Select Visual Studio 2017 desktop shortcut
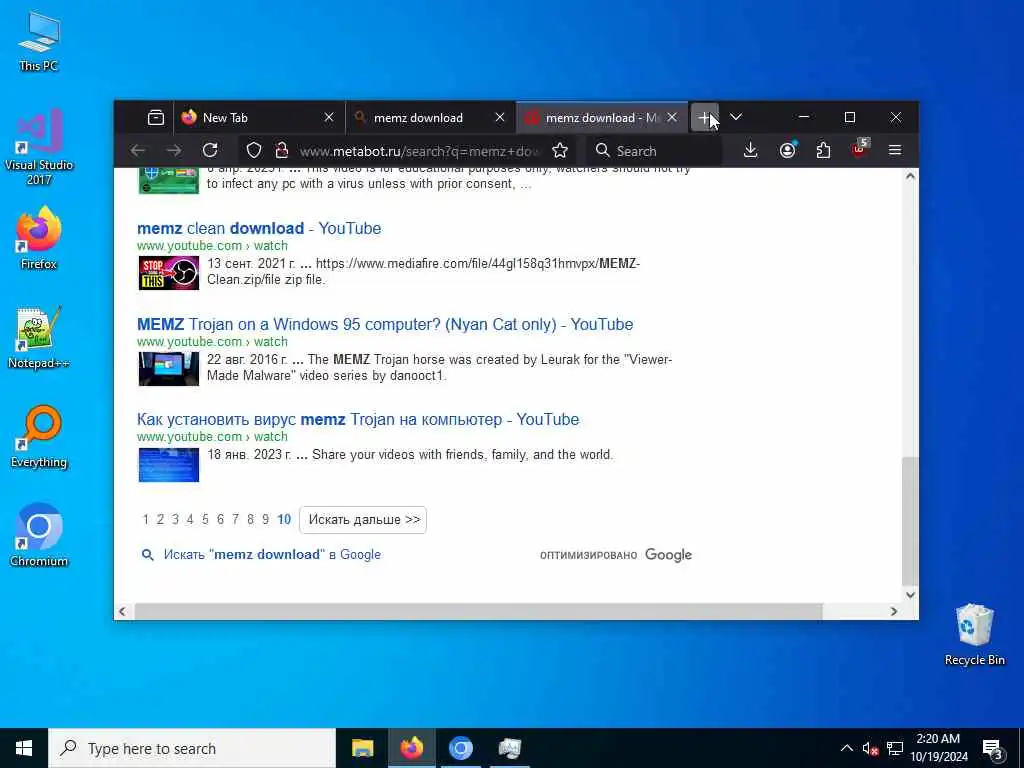 tap(39, 147)
